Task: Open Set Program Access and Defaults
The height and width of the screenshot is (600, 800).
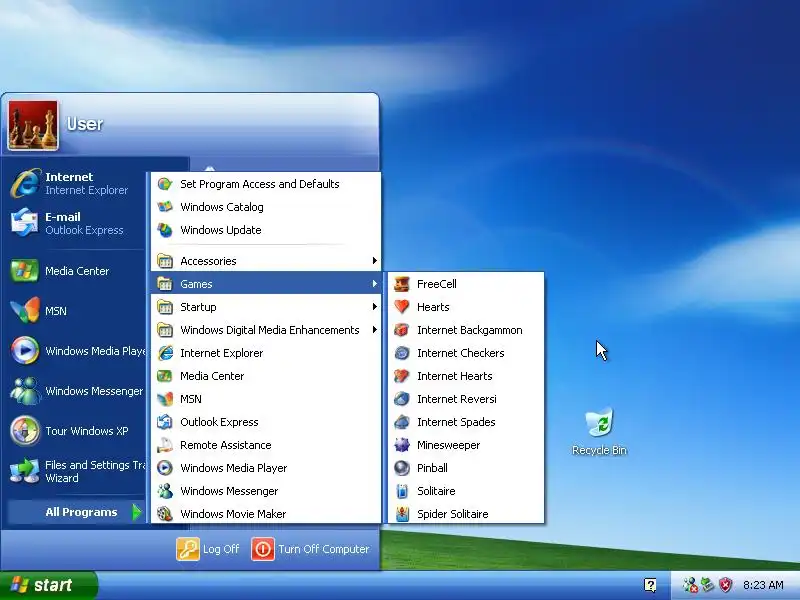Action: pos(266,184)
